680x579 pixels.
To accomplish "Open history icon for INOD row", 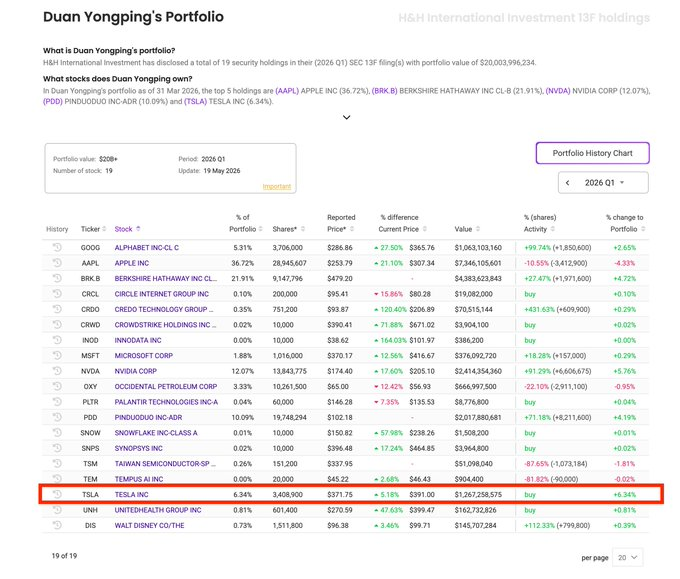I will [x=57, y=340].
